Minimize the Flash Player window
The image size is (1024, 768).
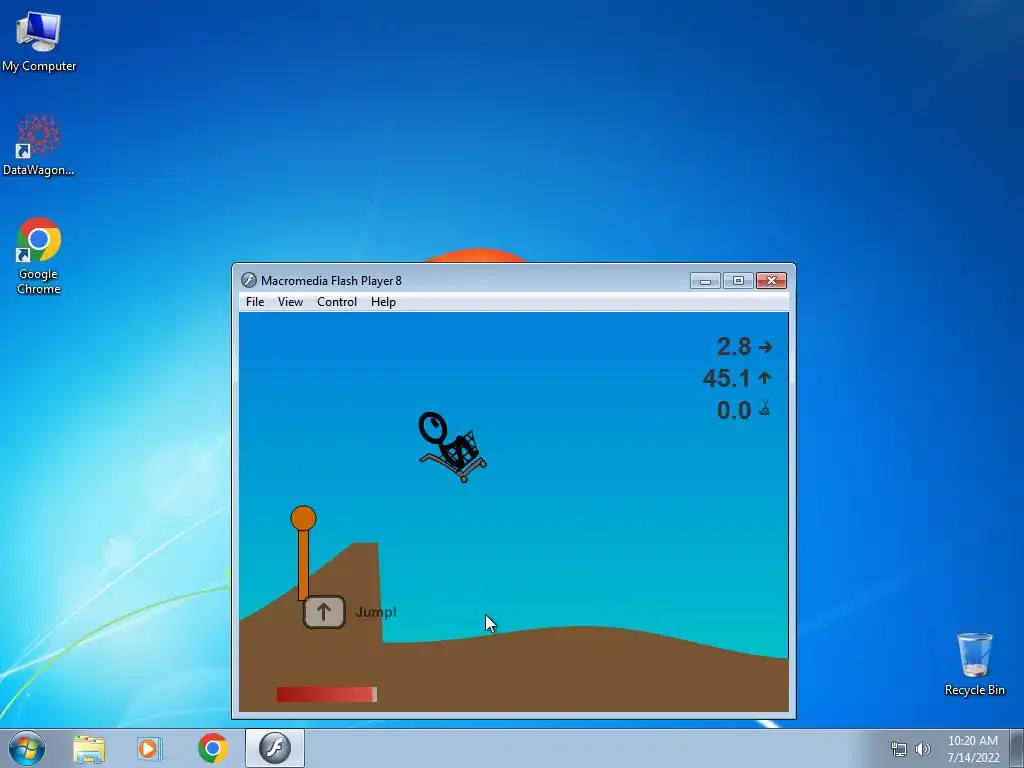[705, 281]
